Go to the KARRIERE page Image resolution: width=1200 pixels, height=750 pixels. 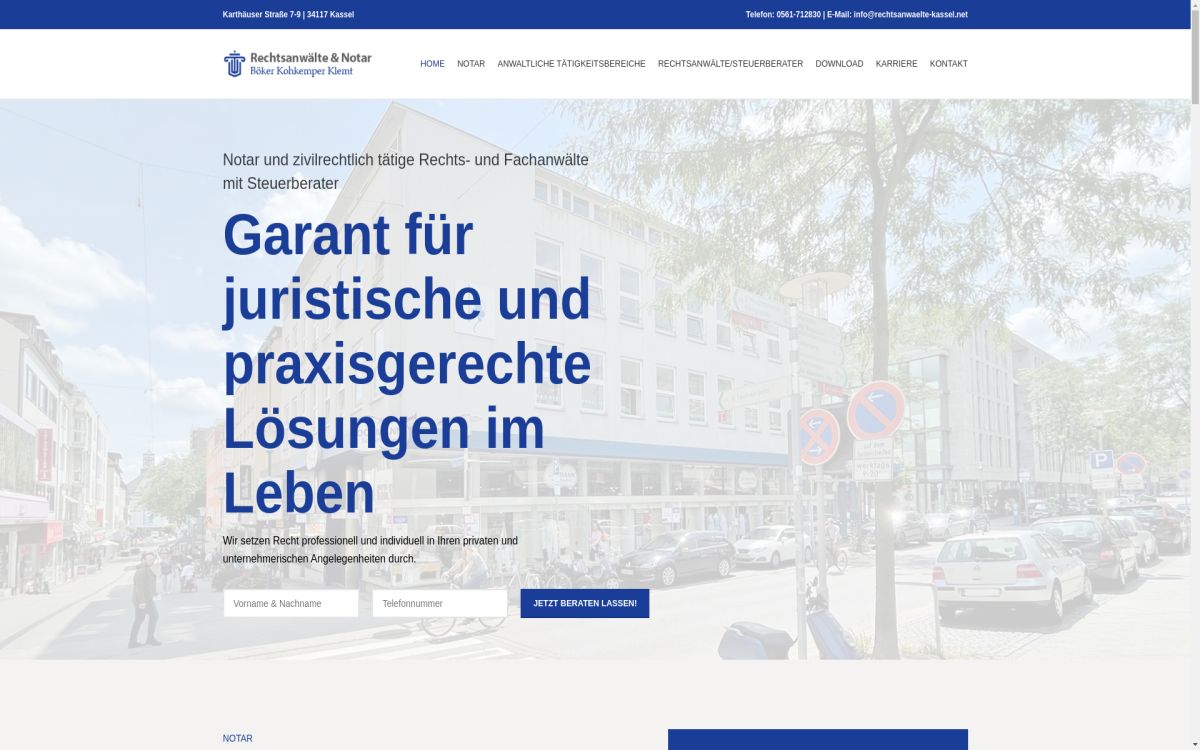pyautogui.click(x=896, y=63)
